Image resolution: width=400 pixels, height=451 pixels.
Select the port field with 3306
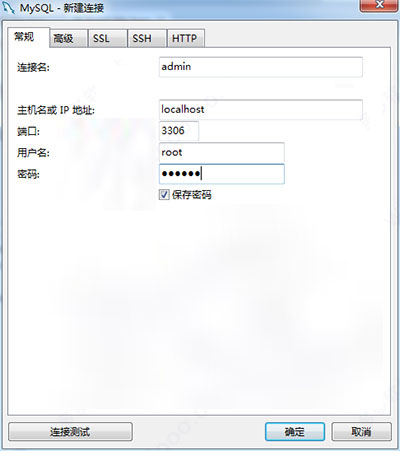tap(179, 131)
